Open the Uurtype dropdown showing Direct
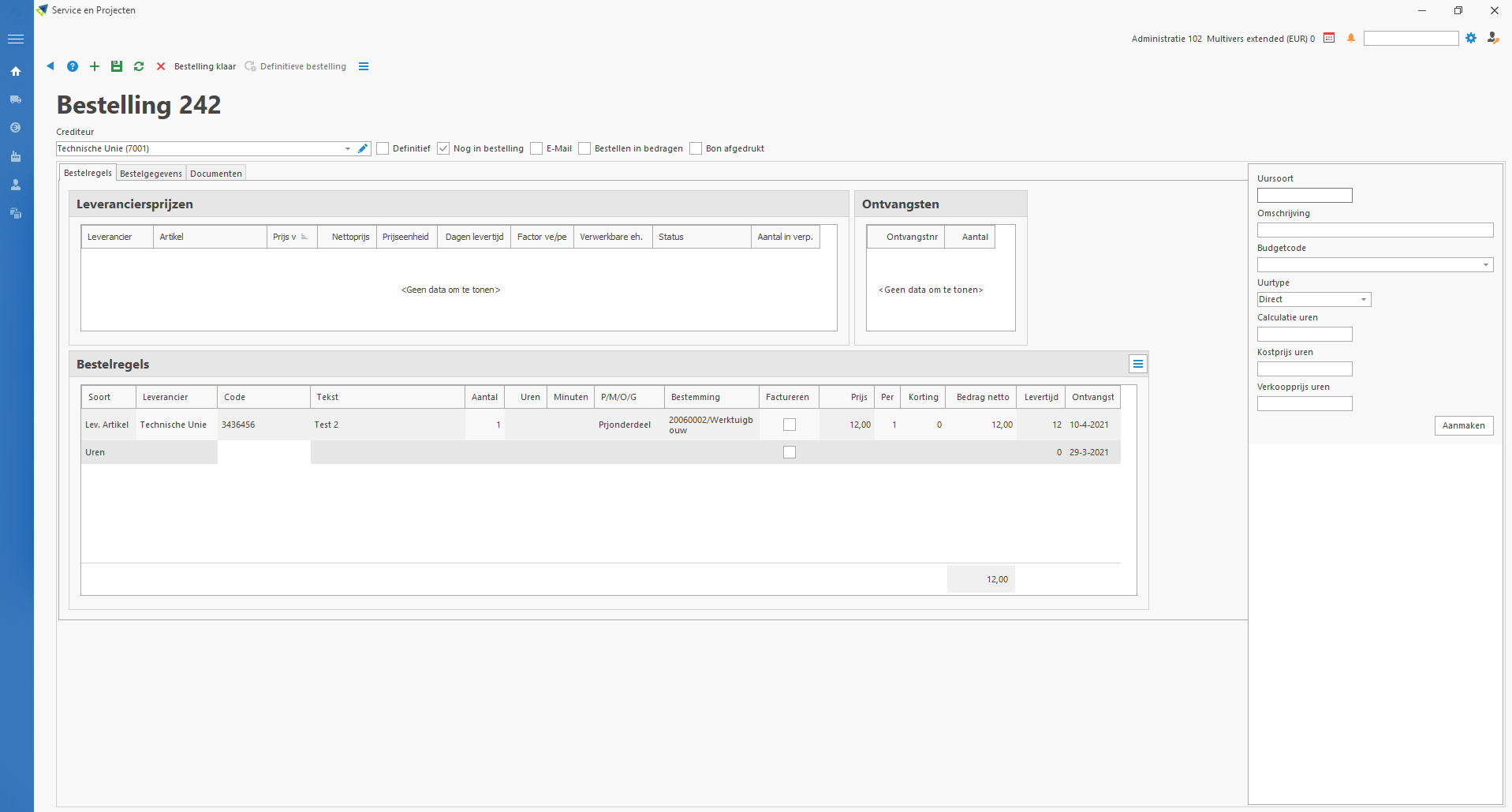 [1363, 300]
